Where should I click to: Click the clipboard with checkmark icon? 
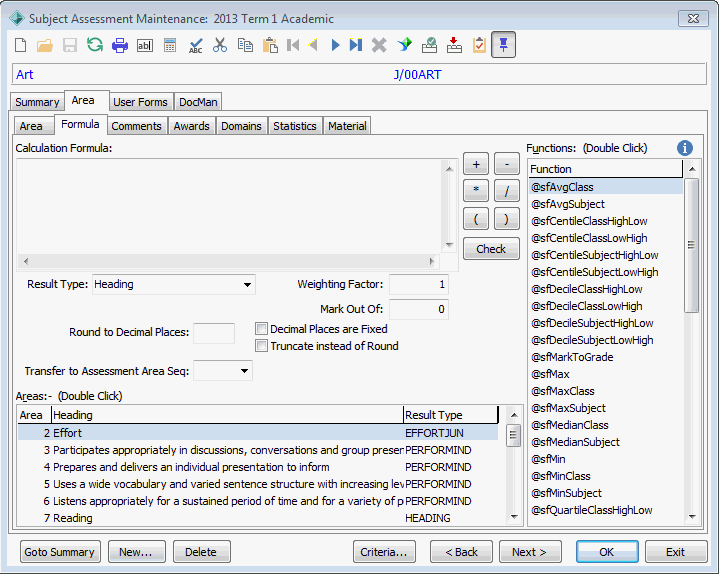click(479, 45)
